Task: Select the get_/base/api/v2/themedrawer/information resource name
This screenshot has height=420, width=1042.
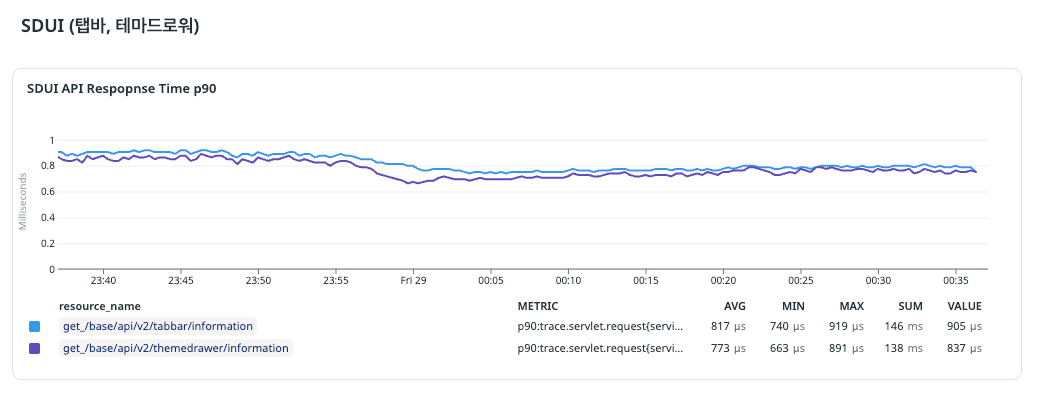Action: click(x=175, y=348)
